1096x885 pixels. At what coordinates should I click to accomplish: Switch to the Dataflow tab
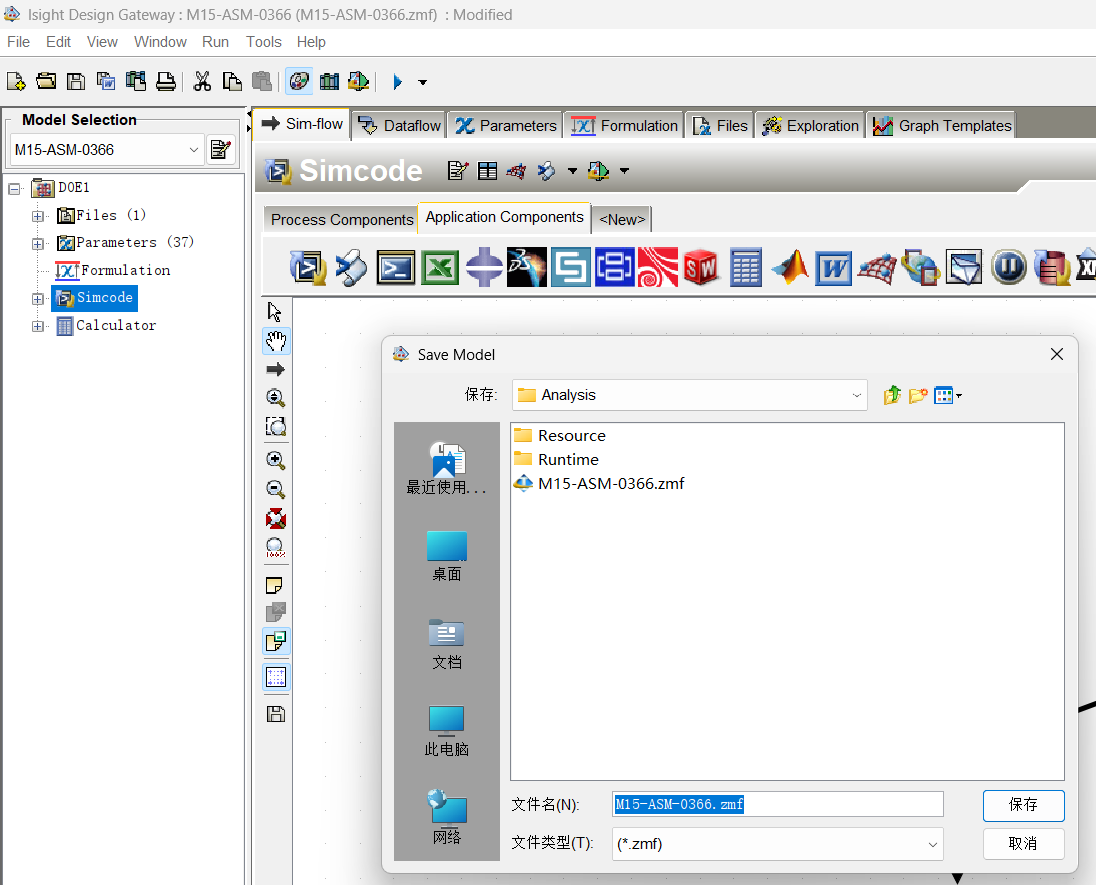coord(400,126)
